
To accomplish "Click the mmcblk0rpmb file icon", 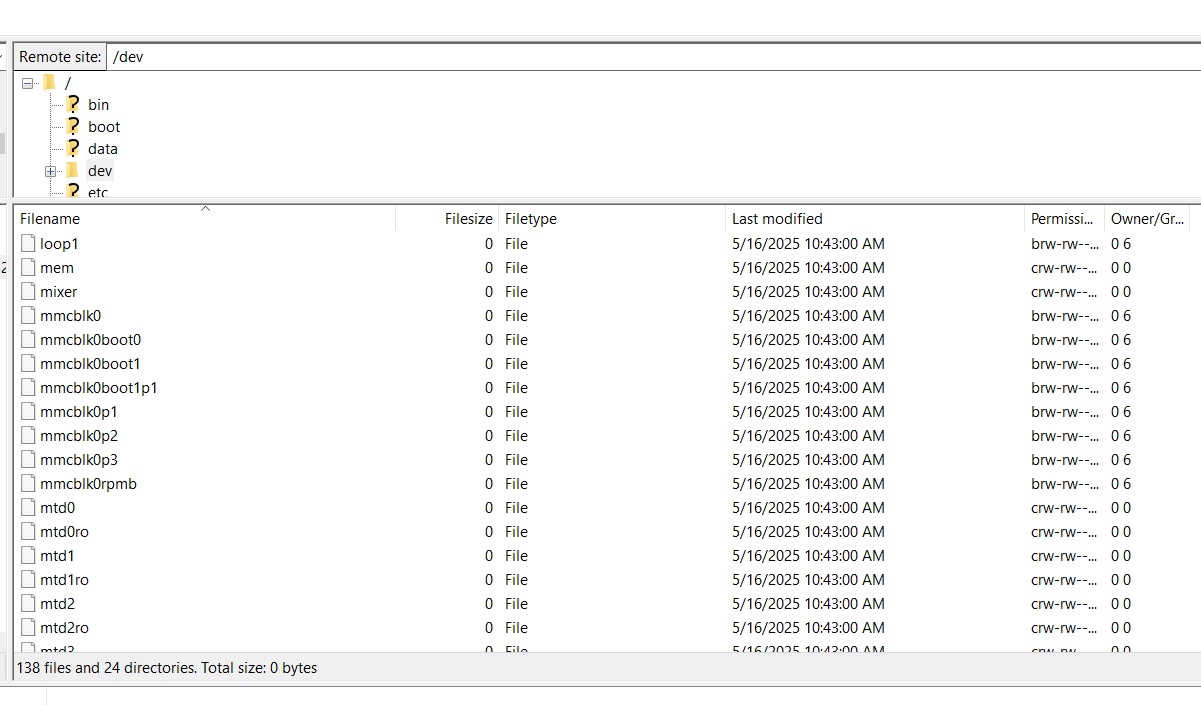I will (x=28, y=483).
